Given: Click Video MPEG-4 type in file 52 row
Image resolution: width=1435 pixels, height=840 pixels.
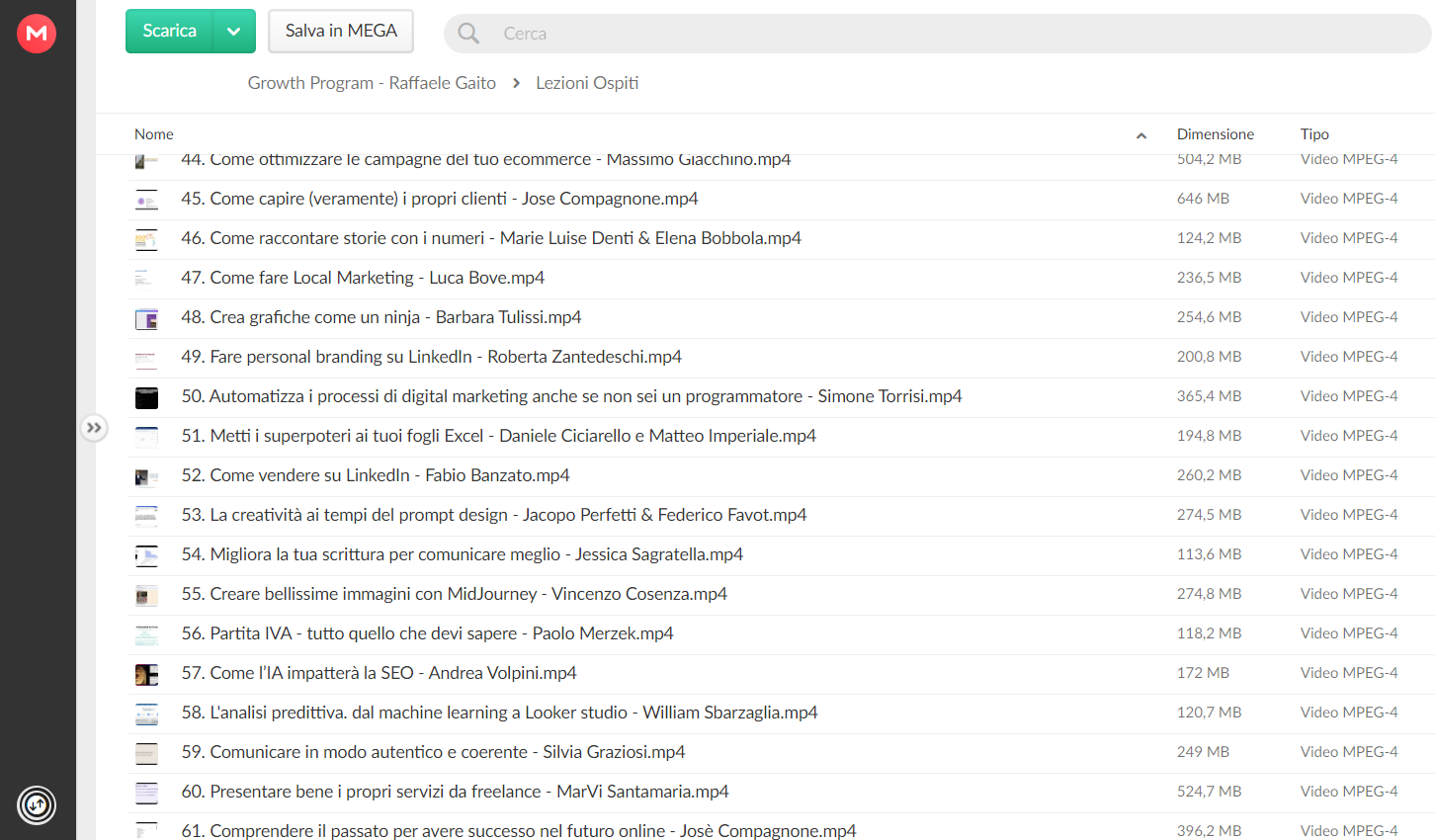Looking at the screenshot, I should click(1349, 475).
